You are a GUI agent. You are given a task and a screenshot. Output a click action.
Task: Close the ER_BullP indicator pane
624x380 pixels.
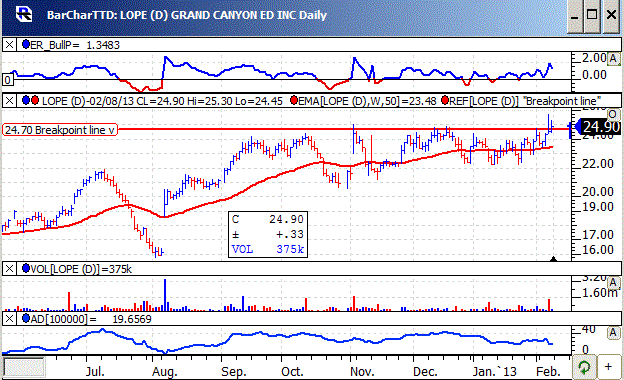pyautogui.click(x=9, y=45)
